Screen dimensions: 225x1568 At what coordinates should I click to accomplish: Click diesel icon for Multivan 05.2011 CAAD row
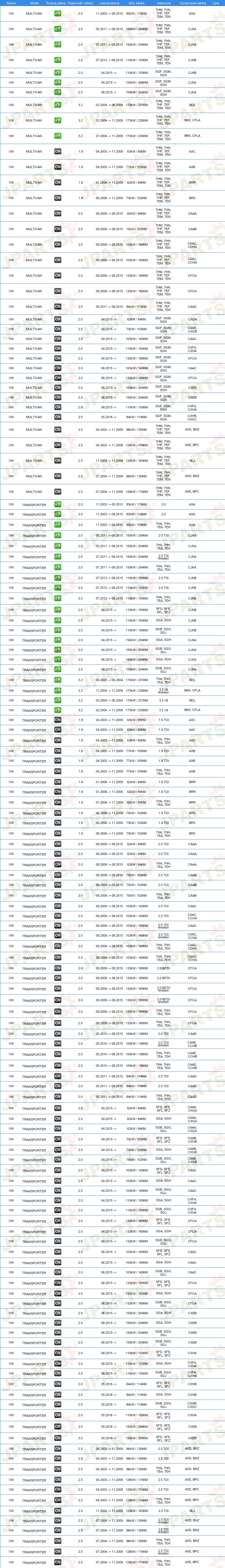57,307
